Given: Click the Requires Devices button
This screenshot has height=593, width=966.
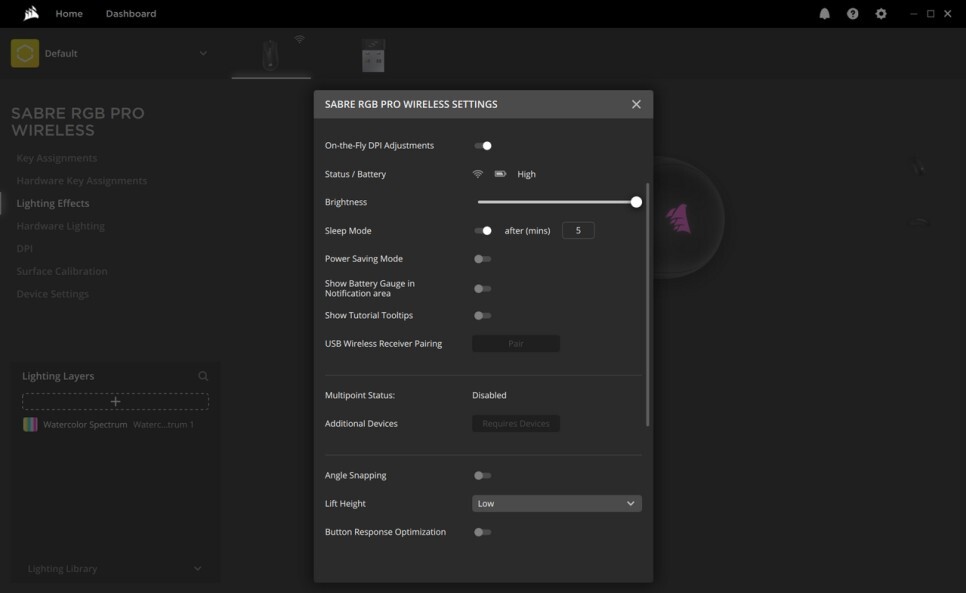Looking at the screenshot, I should [516, 424].
